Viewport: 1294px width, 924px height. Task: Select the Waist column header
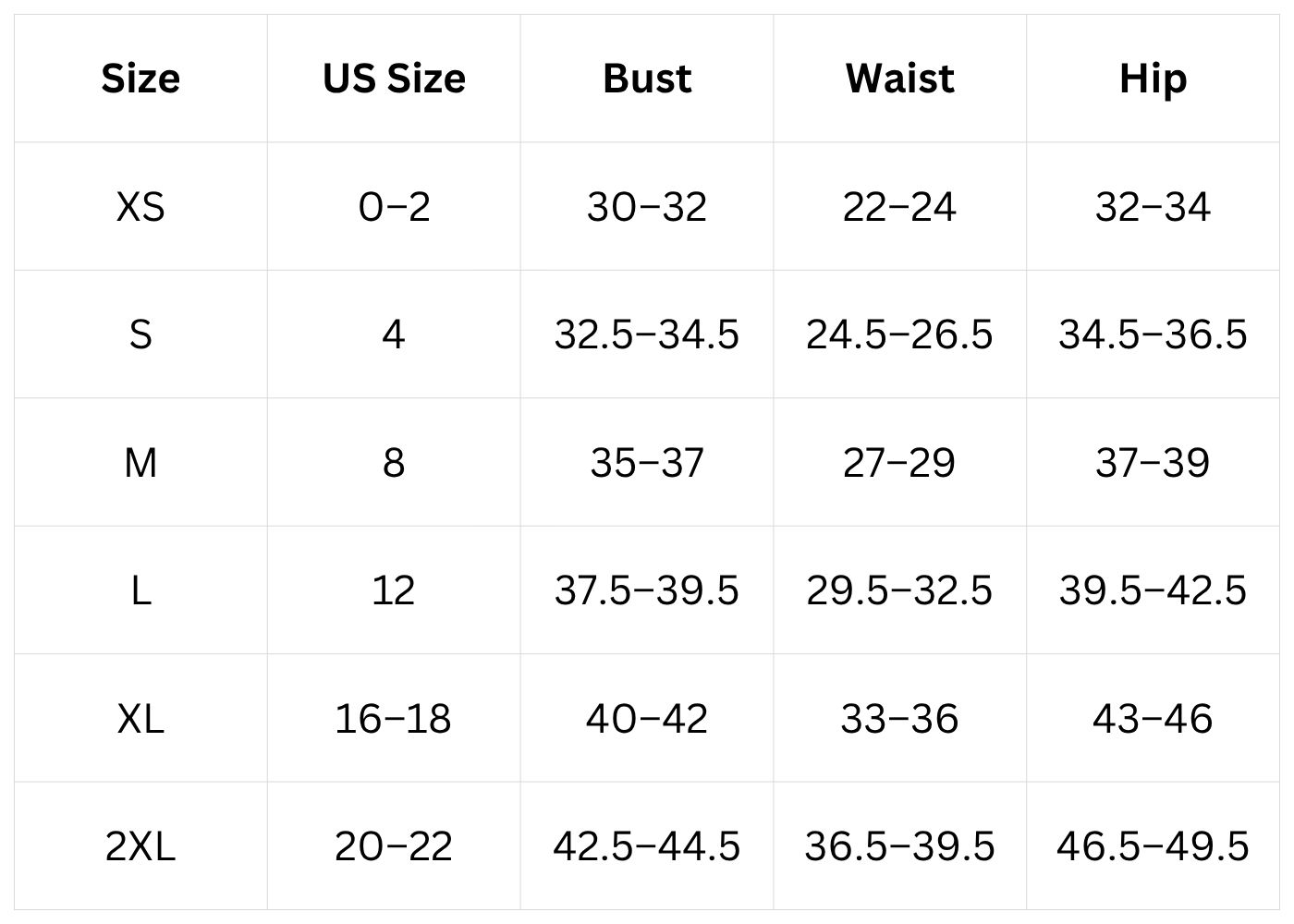tap(899, 79)
